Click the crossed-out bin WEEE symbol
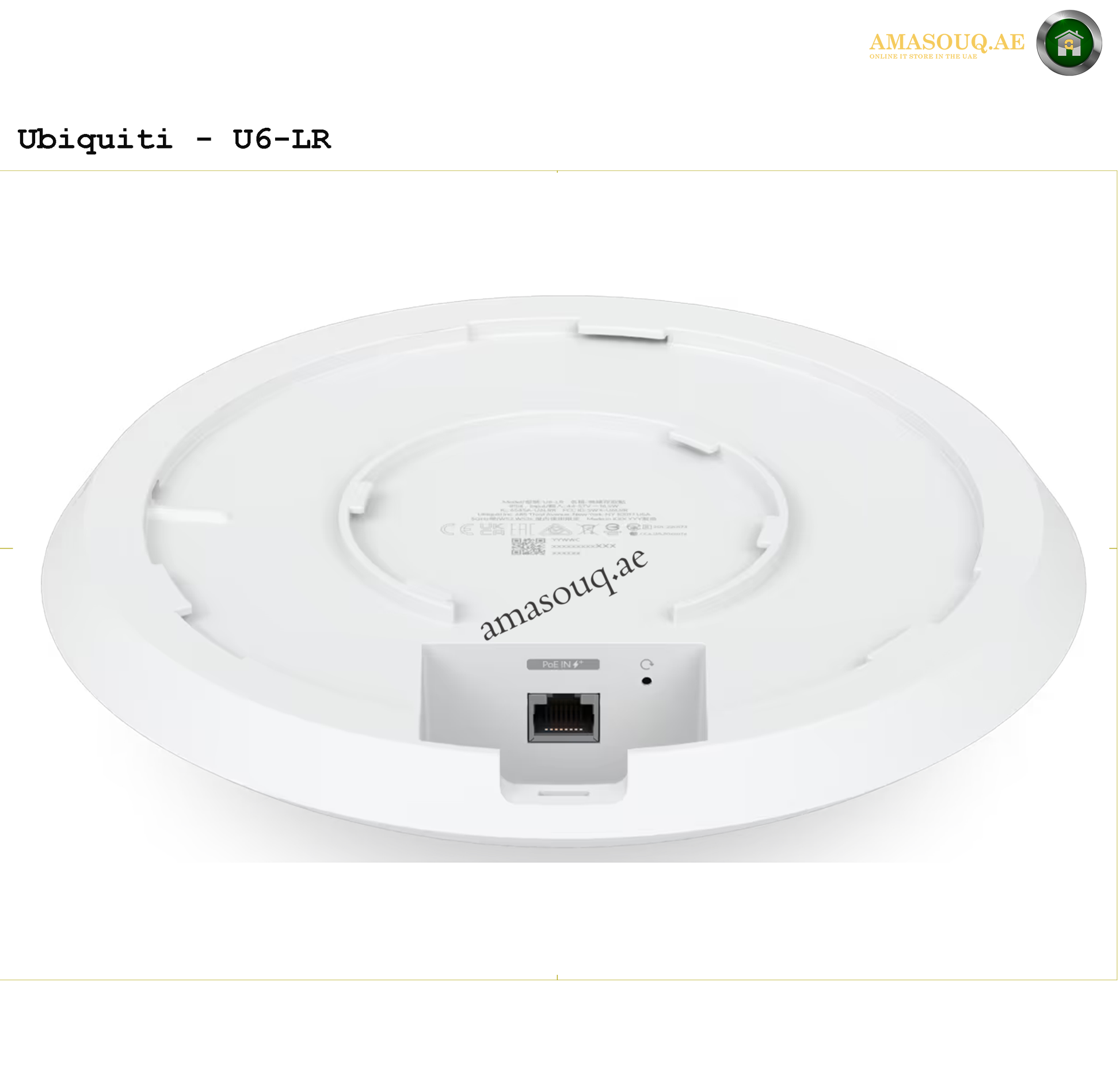 (x=588, y=529)
